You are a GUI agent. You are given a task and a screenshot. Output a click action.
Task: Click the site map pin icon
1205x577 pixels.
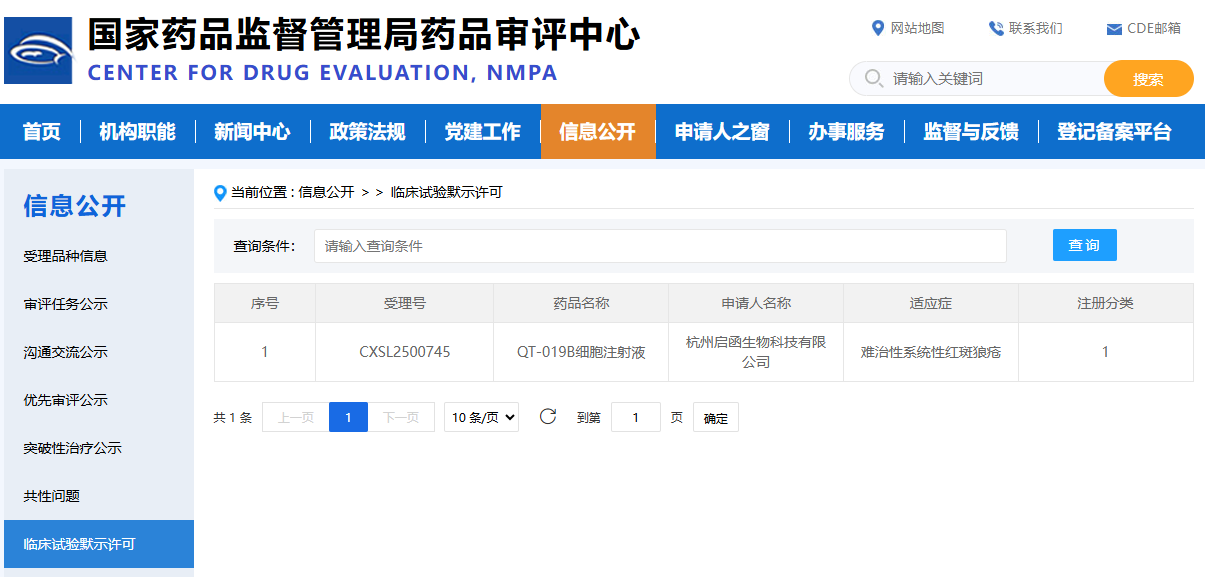point(878,28)
